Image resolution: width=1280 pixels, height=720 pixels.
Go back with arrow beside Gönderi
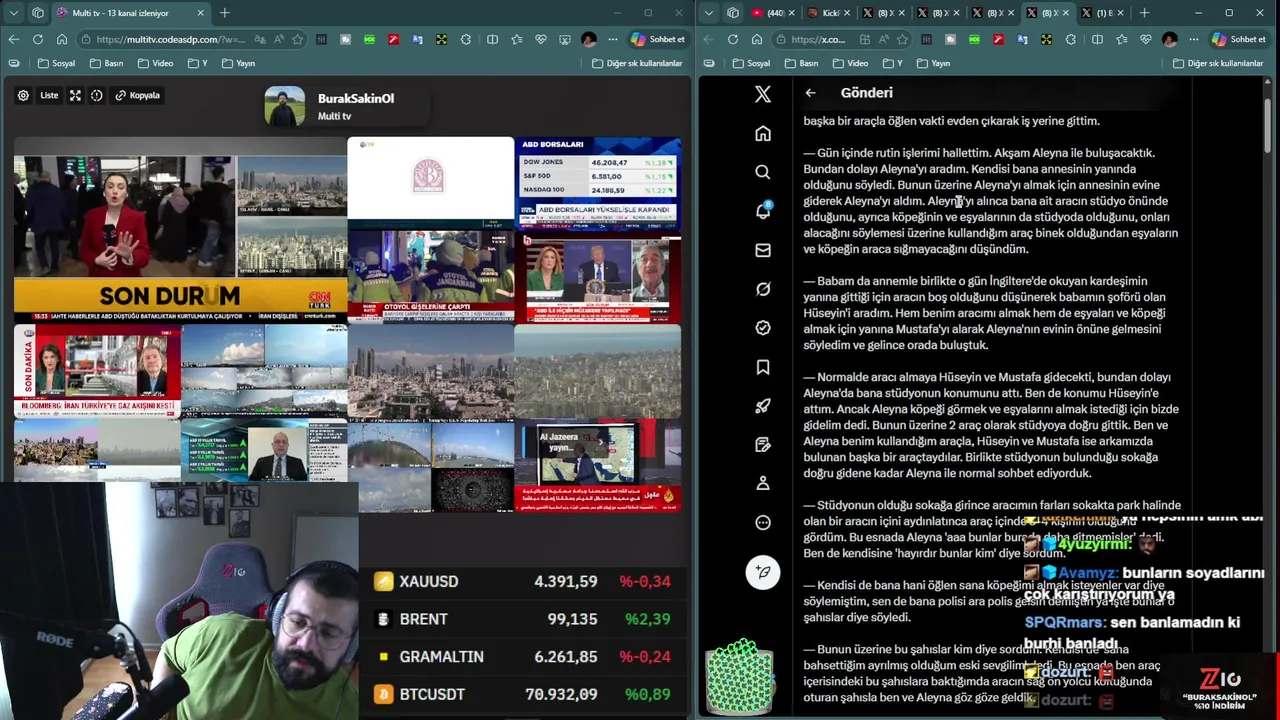tap(811, 93)
